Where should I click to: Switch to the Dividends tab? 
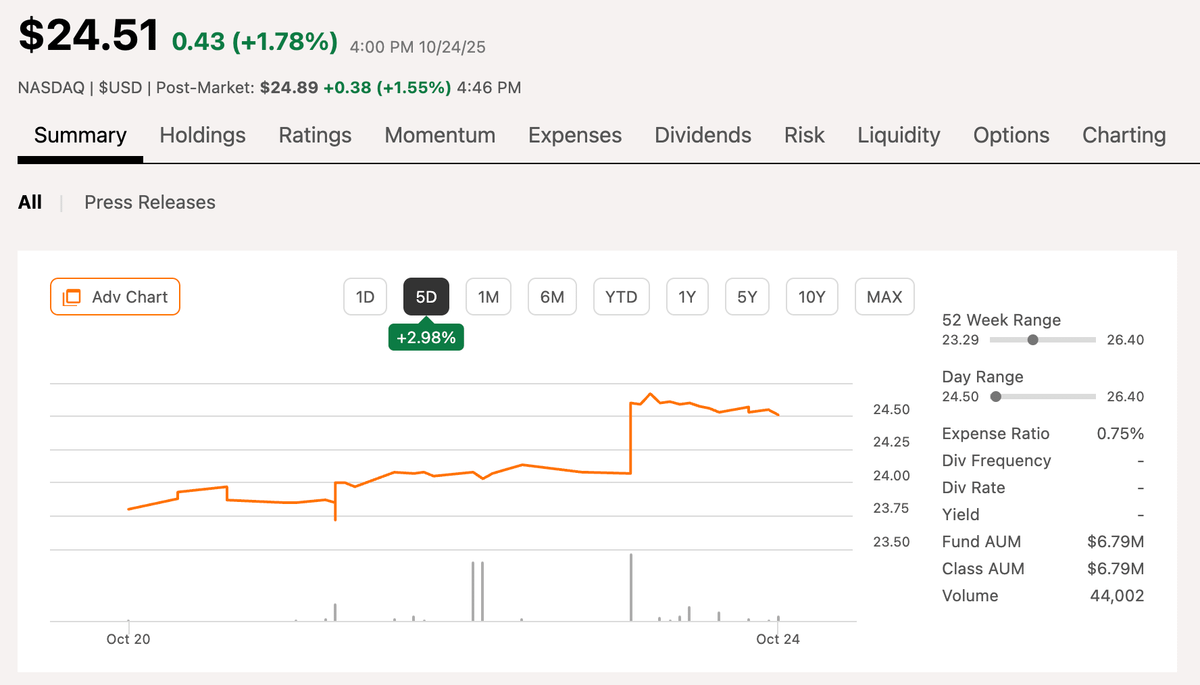pyautogui.click(x=703, y=135)
